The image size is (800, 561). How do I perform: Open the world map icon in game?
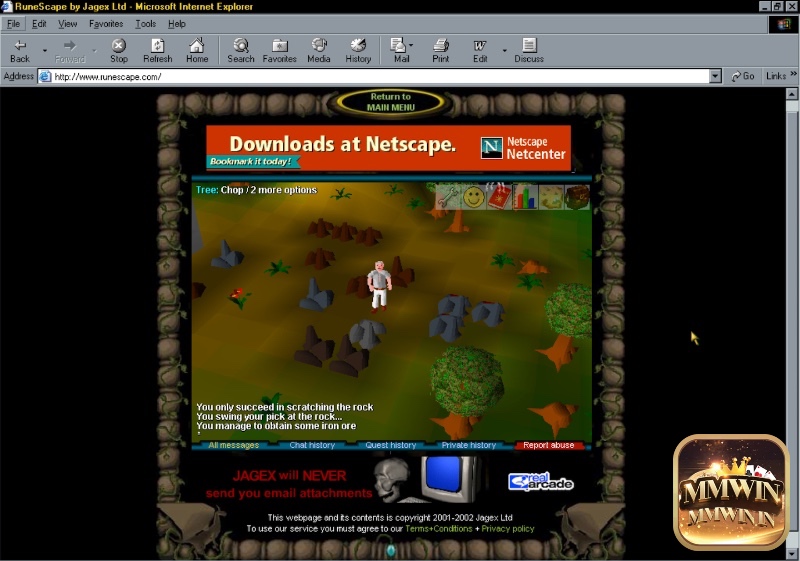[x=551, y=197]
